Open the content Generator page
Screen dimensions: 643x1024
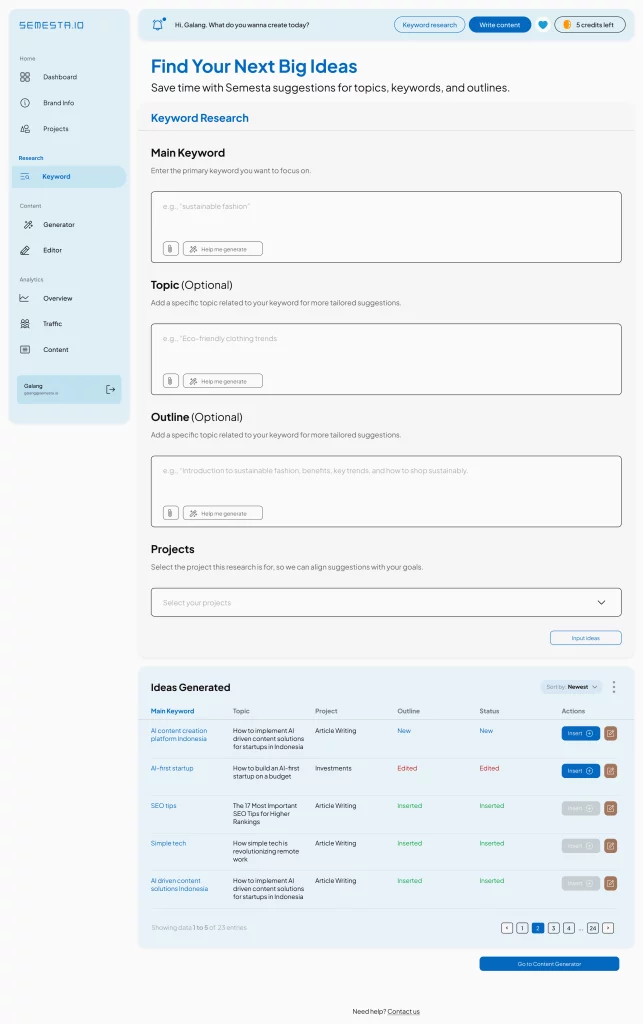59,225
